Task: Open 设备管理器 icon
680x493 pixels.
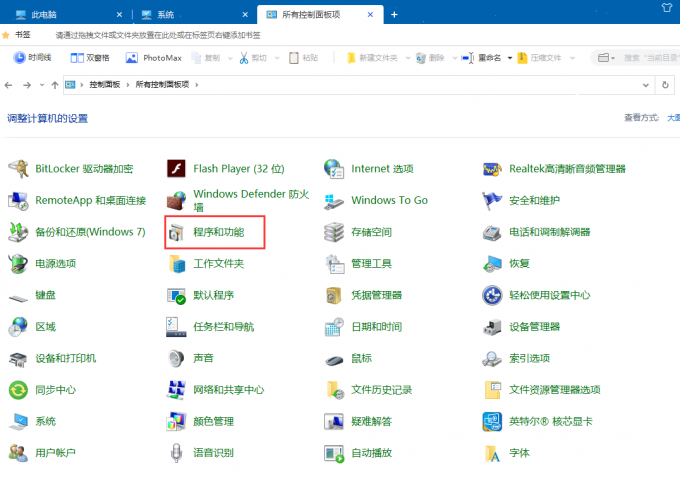Action: (492, 327)
